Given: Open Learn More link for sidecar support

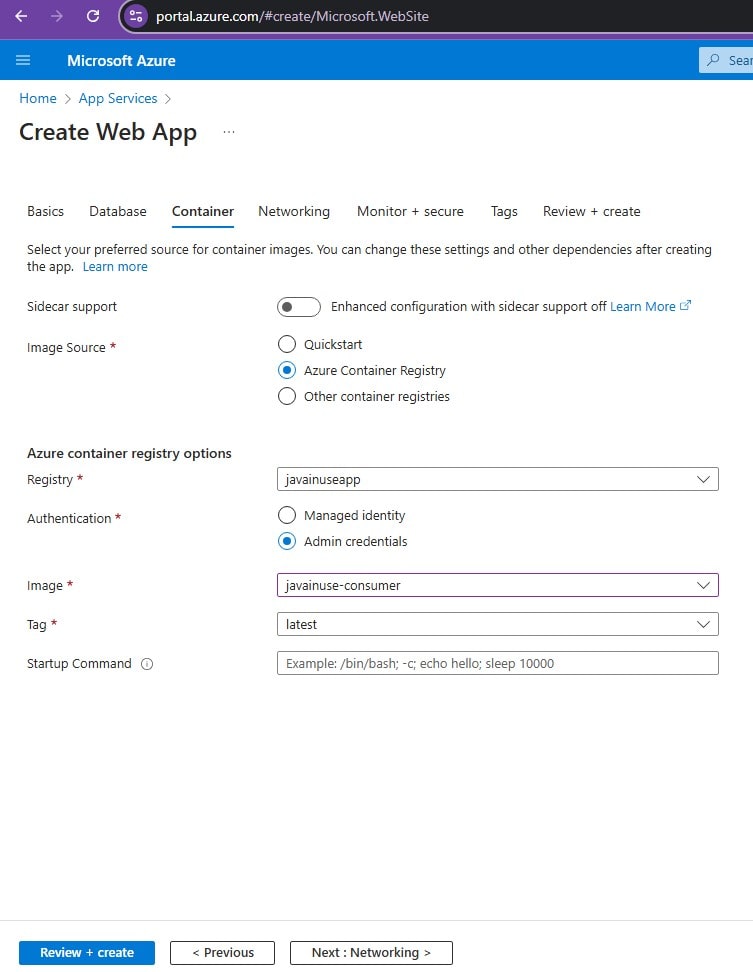Looking at the screenshot, I should pos(643,306).
